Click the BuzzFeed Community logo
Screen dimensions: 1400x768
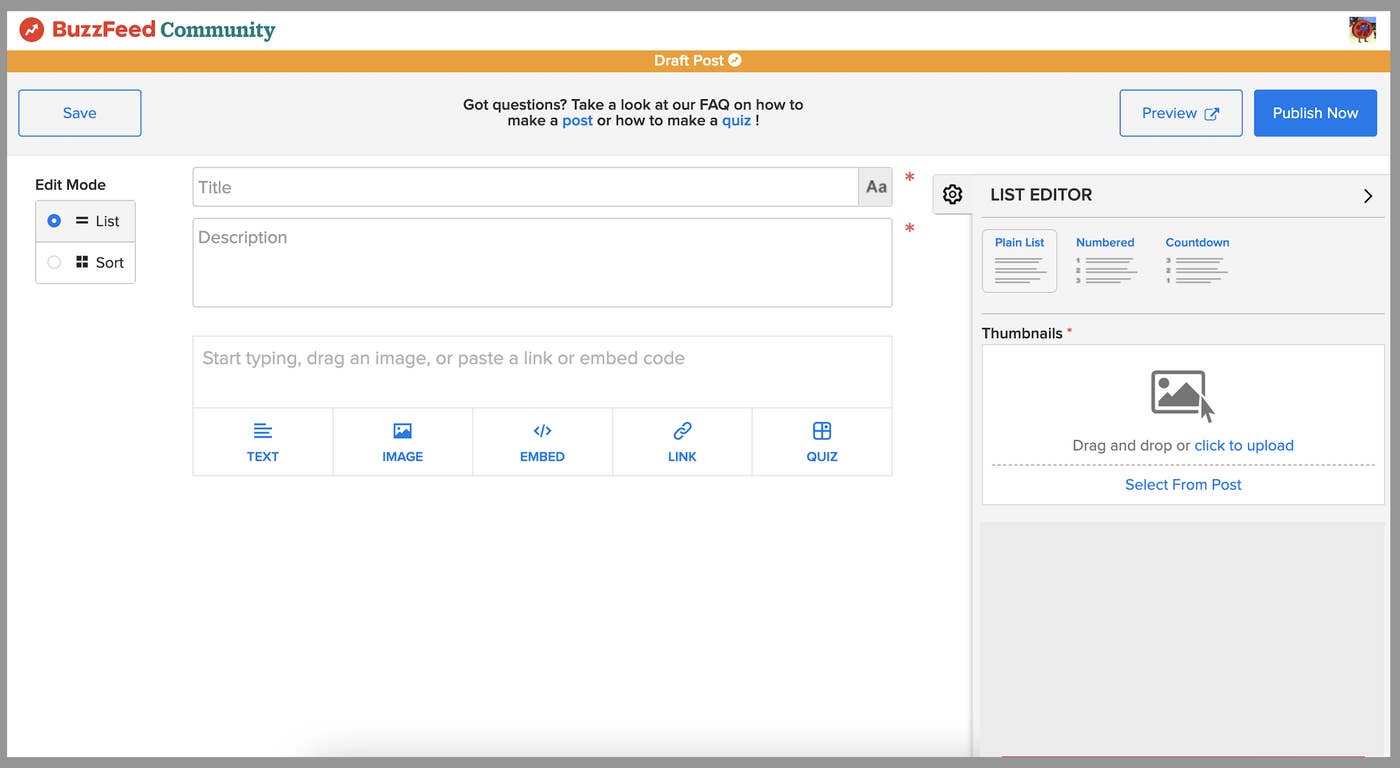tap(148, 30)
